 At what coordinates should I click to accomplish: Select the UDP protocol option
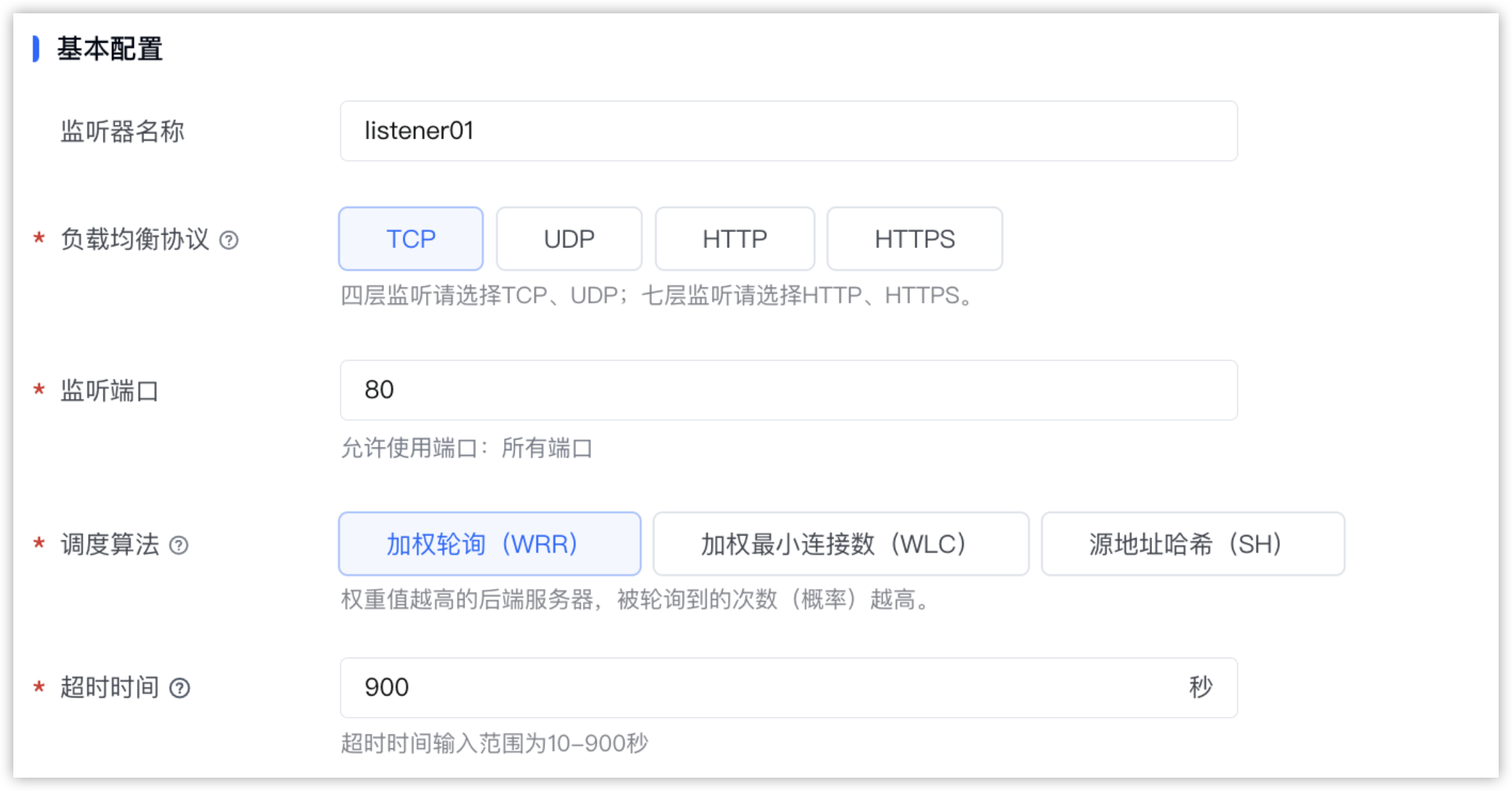point(569,239)
